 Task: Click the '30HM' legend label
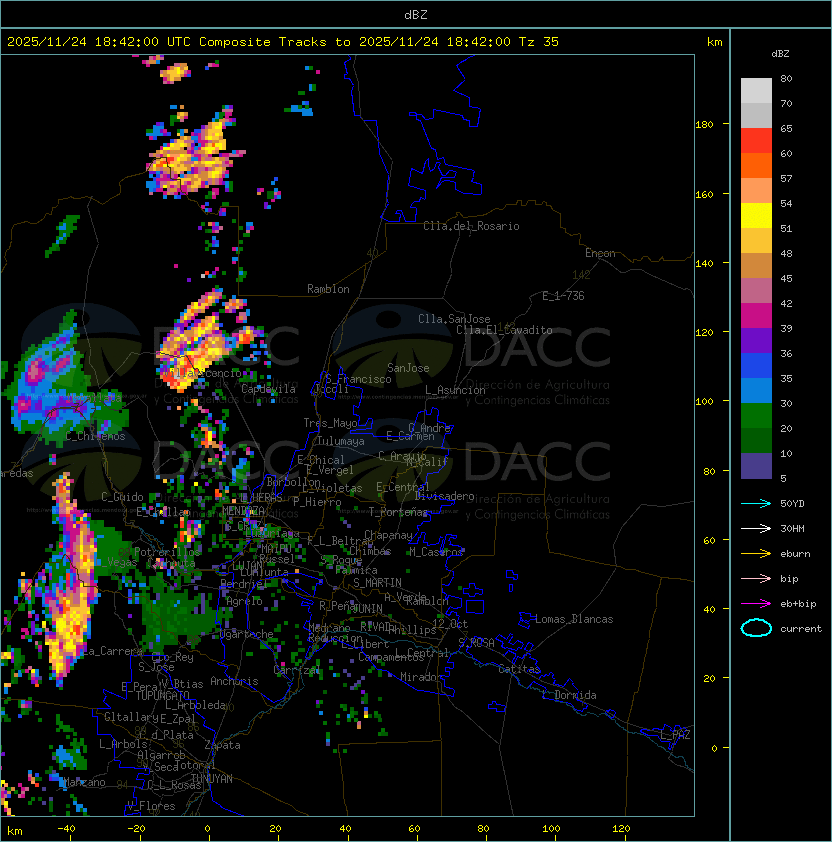(792, 529)
